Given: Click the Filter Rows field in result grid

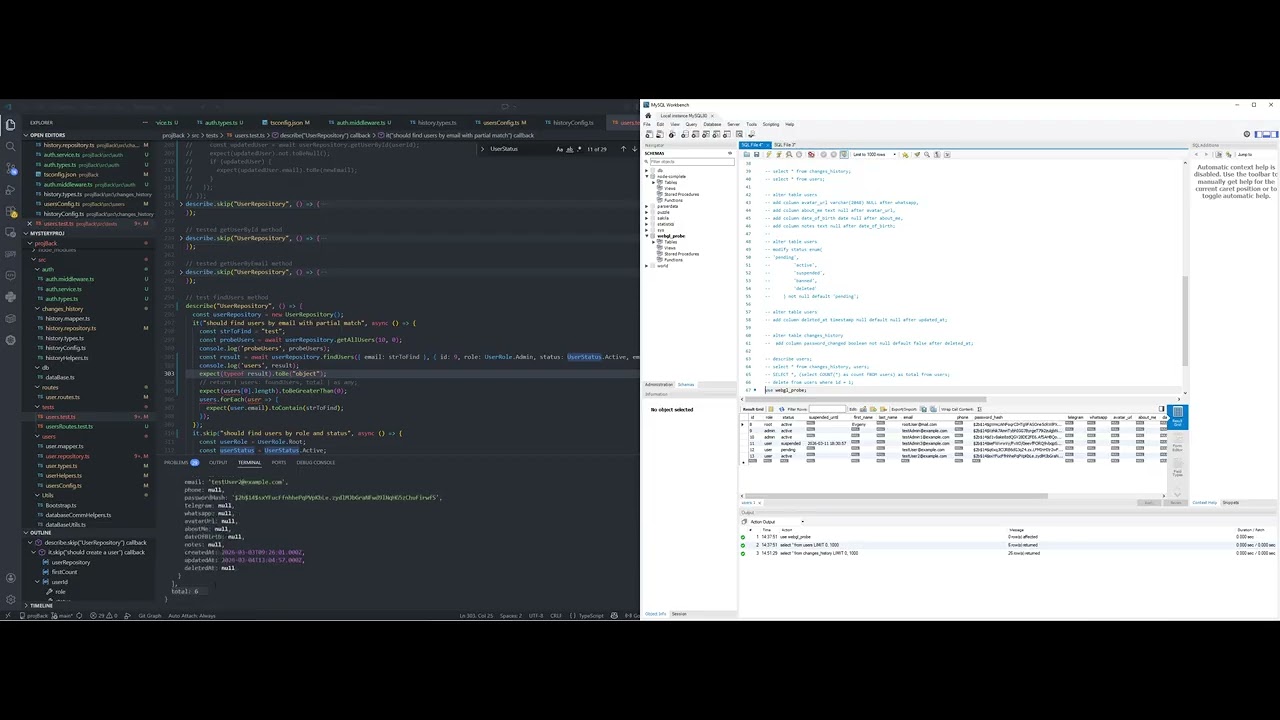Looking at the screenshot, I should click(827, 409).
